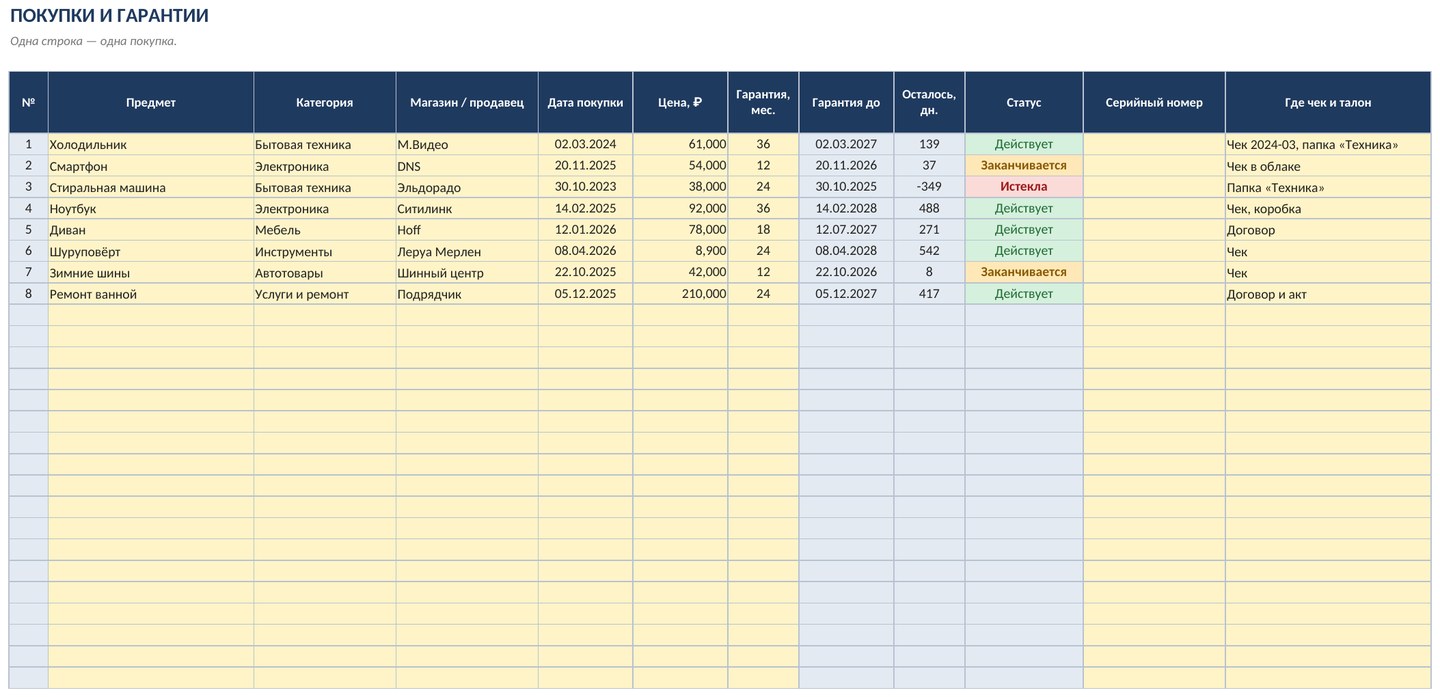The height and width of the screenshot is (697, 1440).
Task: Select the 'Мебель' category cell
Action: 325,230
